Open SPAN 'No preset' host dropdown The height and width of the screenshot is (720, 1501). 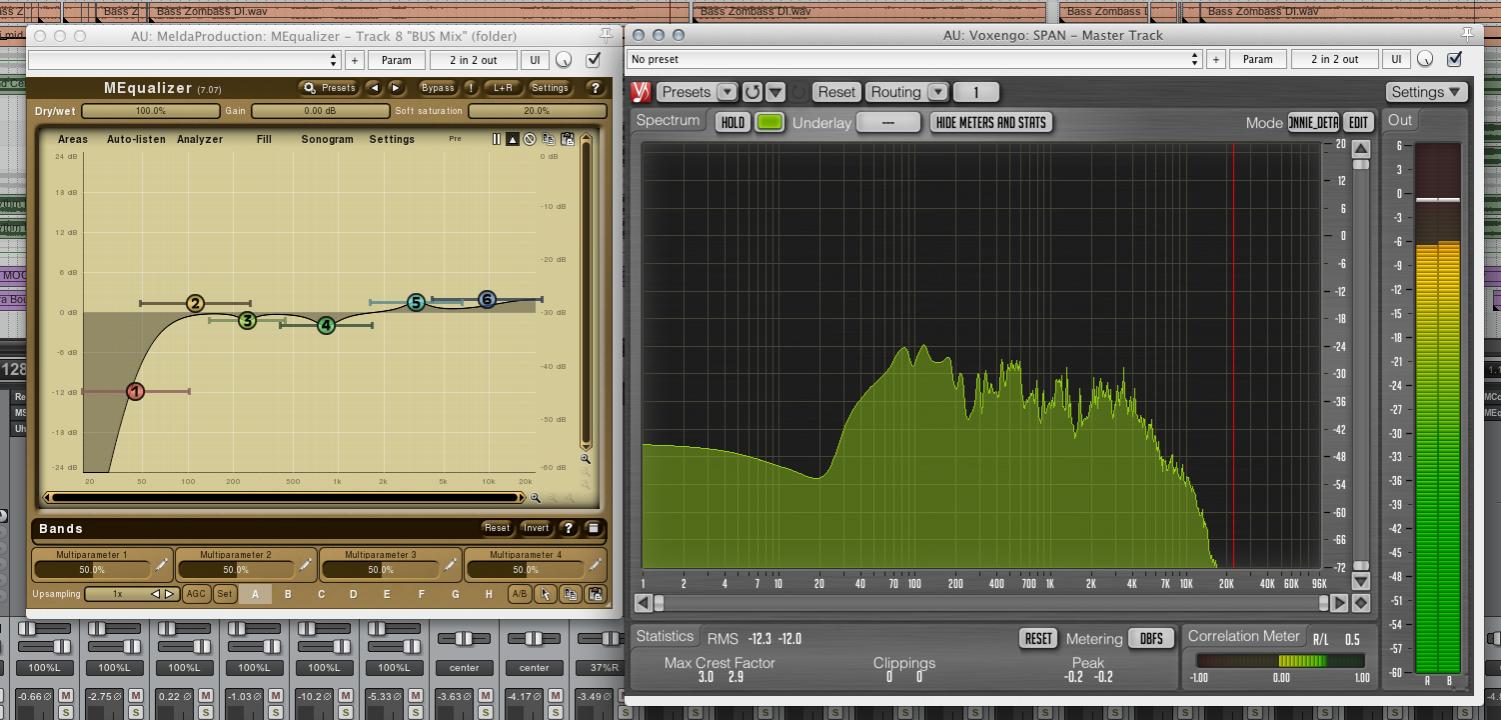point(914,59)
